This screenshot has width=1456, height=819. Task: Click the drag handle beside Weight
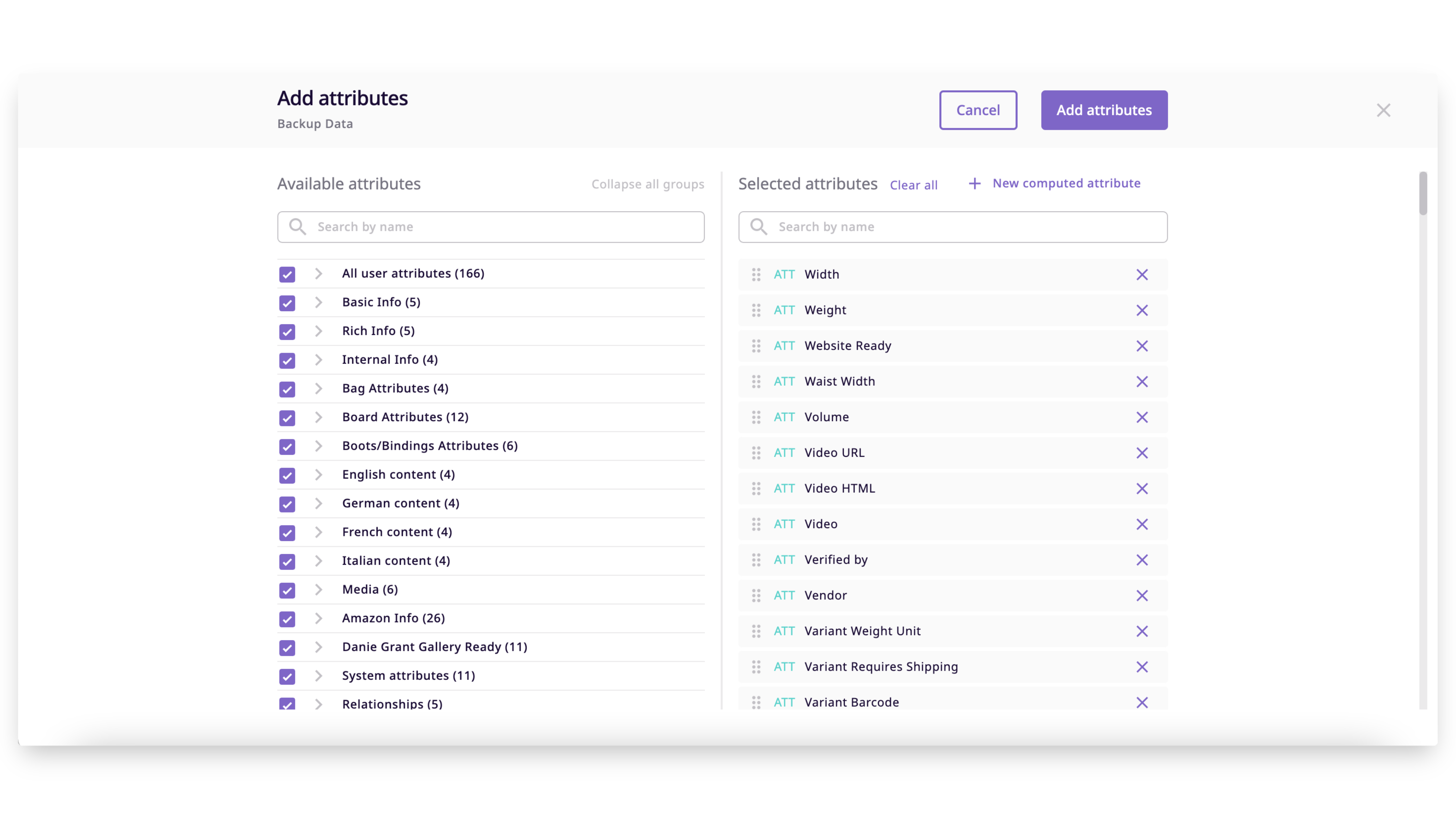coord(756,310)
